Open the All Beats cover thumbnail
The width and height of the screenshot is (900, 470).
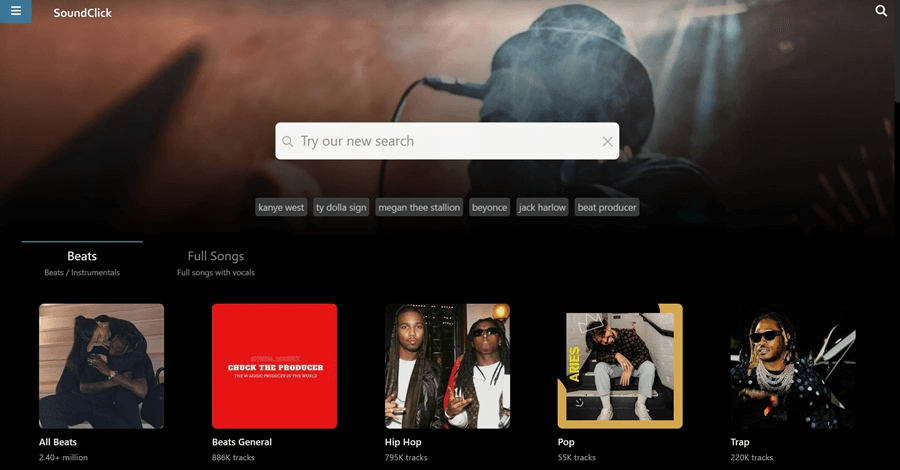102,366
